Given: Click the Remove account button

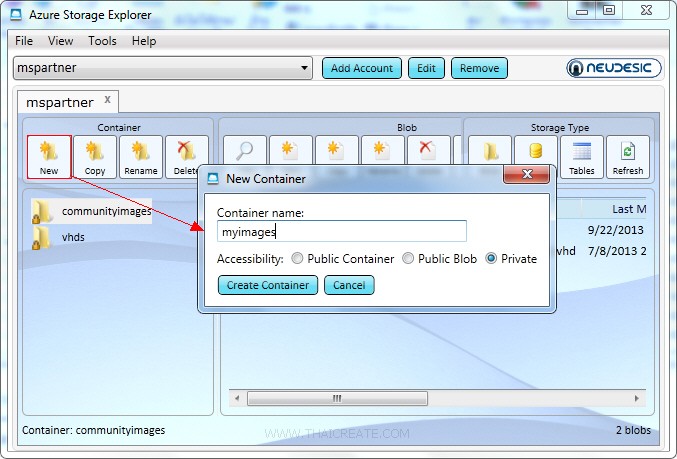Looking at the screenshot, I should 479,68.
